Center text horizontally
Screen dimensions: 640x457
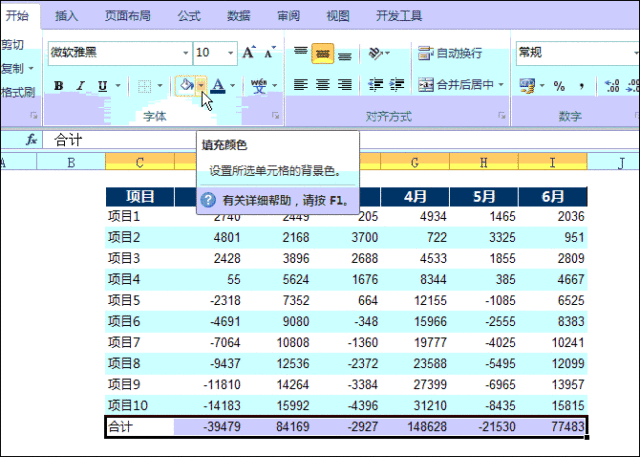[322, 85]
